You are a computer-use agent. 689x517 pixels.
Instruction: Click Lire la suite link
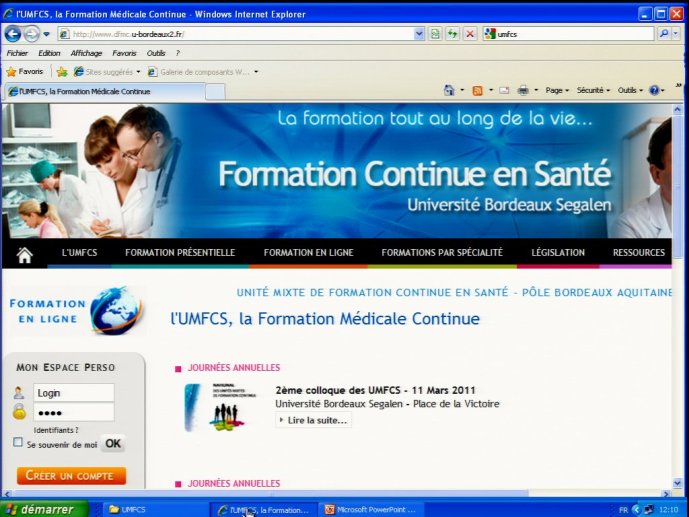(313, 420)
